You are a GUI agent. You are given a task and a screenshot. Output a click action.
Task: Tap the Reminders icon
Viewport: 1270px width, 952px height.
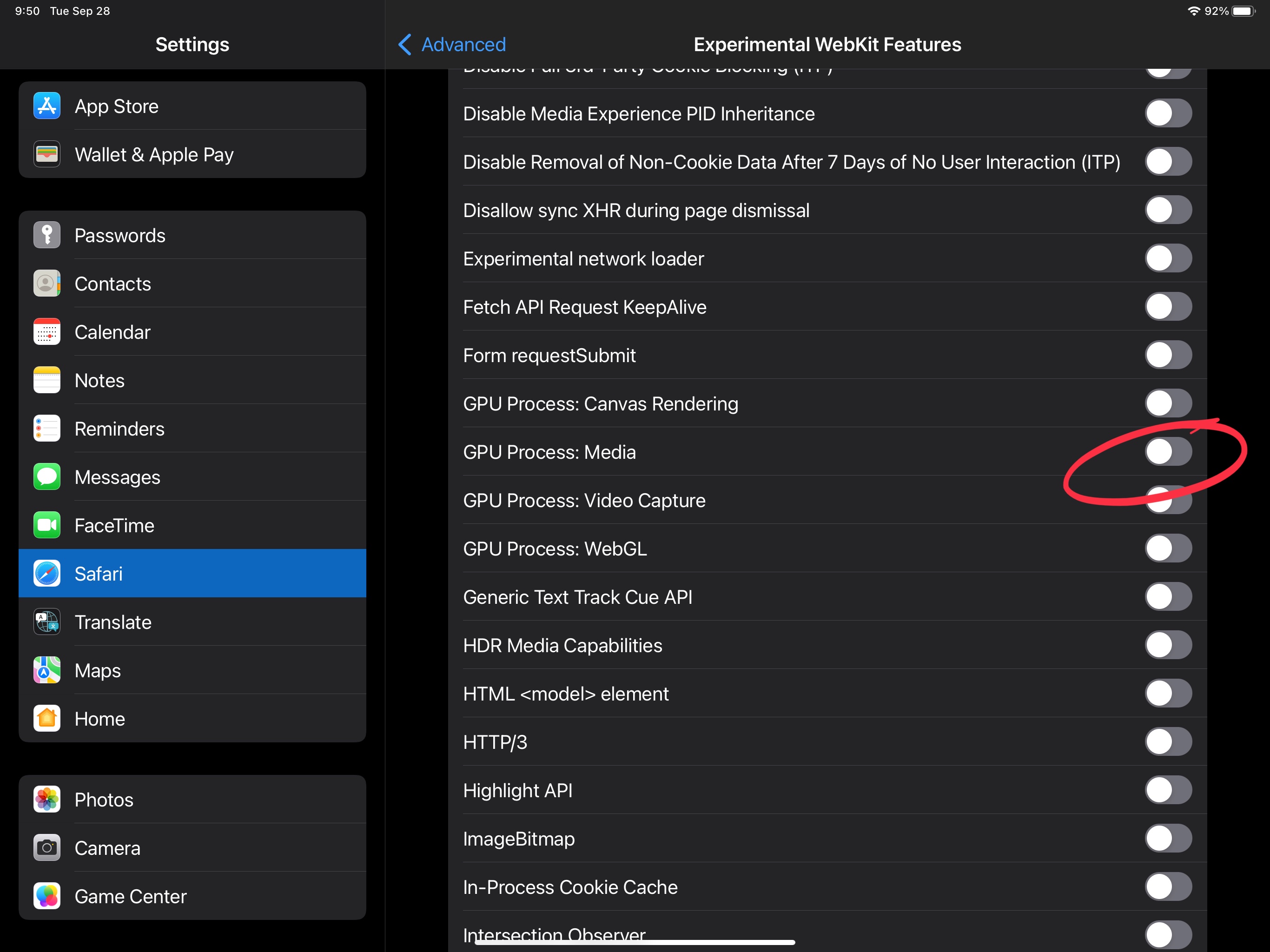tap(46, 429)
